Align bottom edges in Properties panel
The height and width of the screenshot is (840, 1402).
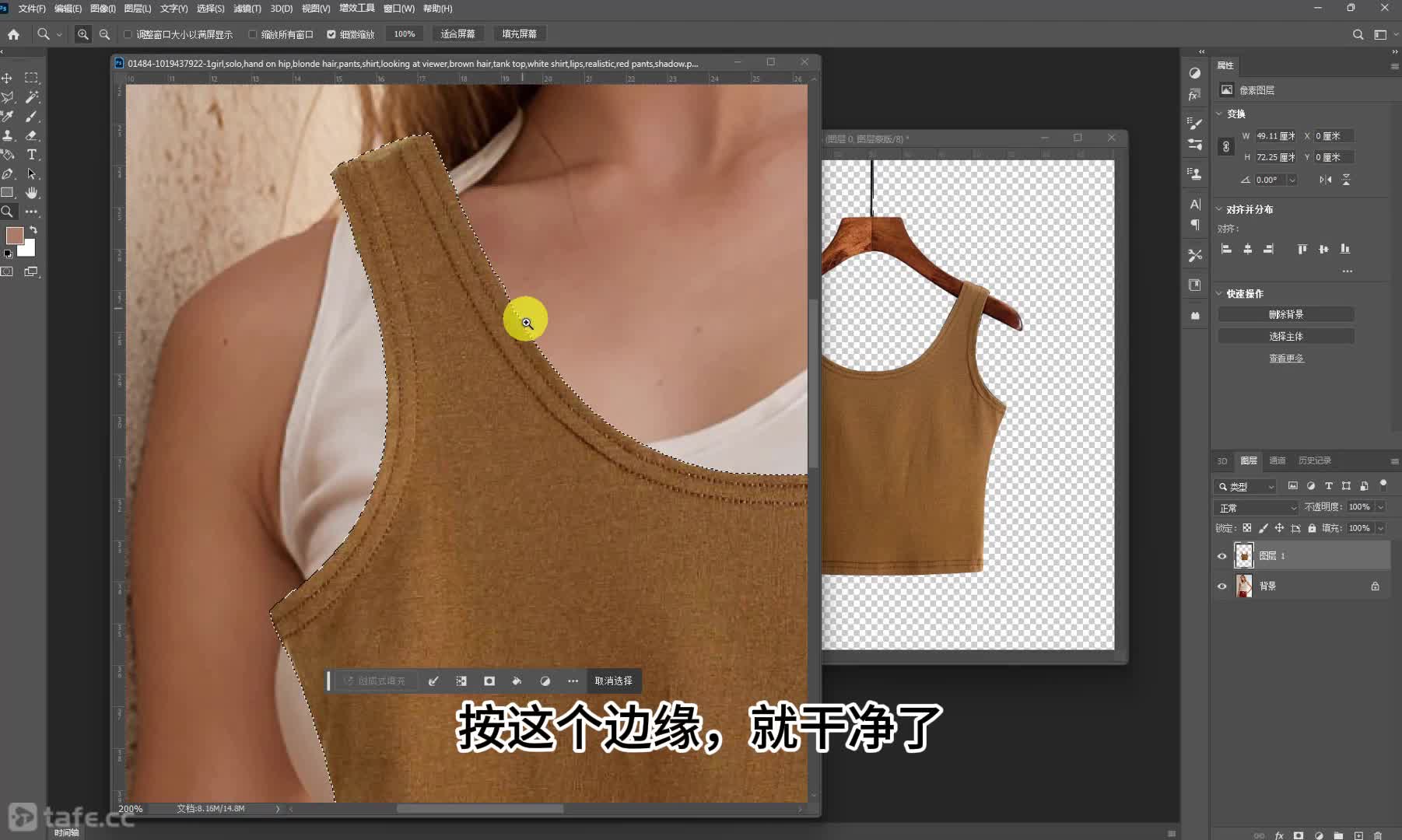[1345, 249]
